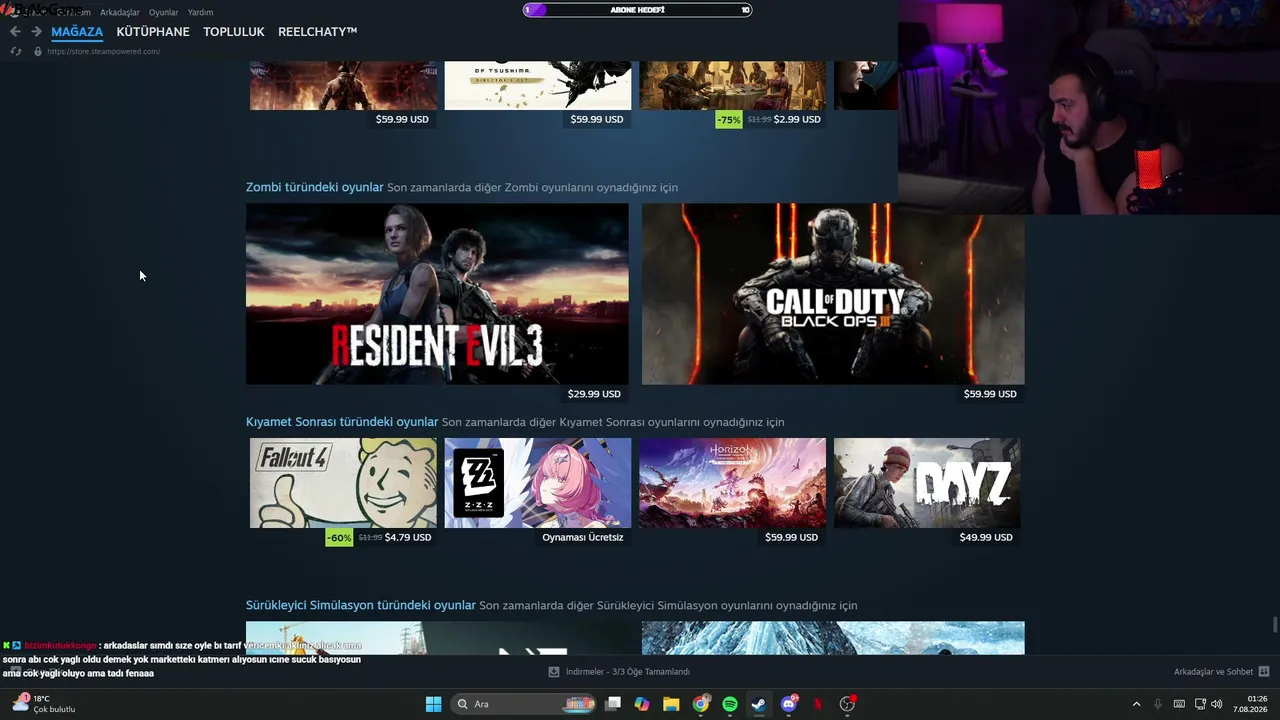Open network settings from the system tray
The width and height of the screenshot is (1280, 720).
tap(1200, 704)
